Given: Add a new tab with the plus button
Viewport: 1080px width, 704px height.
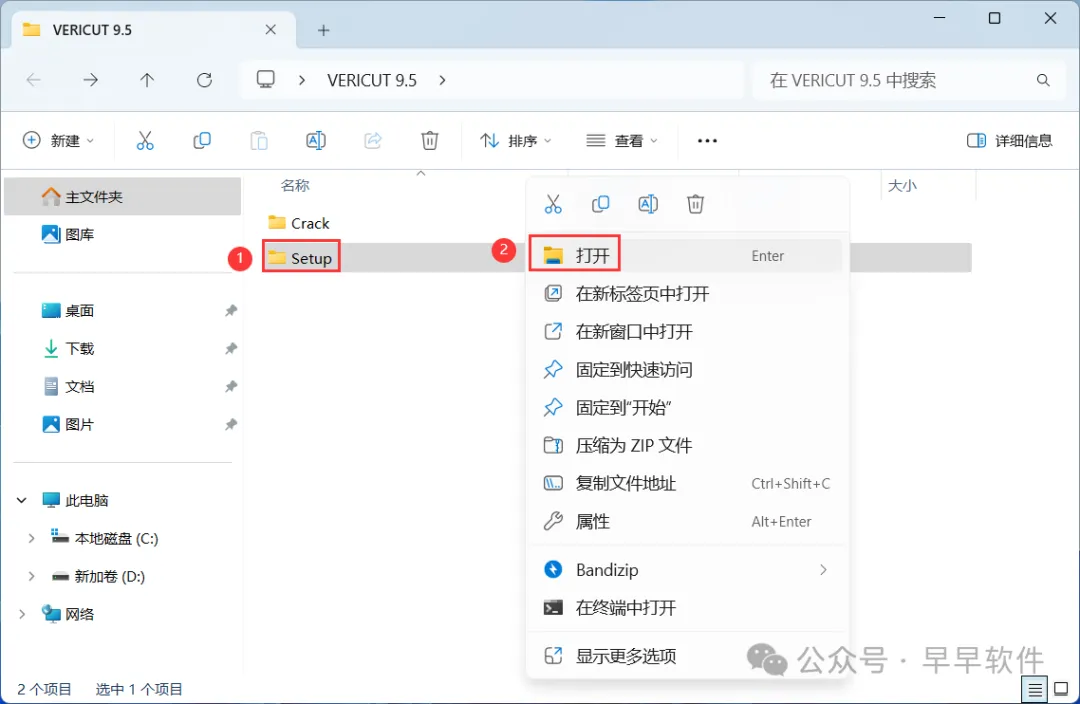Looking at the screenshot, I should [x=324, y=30].
